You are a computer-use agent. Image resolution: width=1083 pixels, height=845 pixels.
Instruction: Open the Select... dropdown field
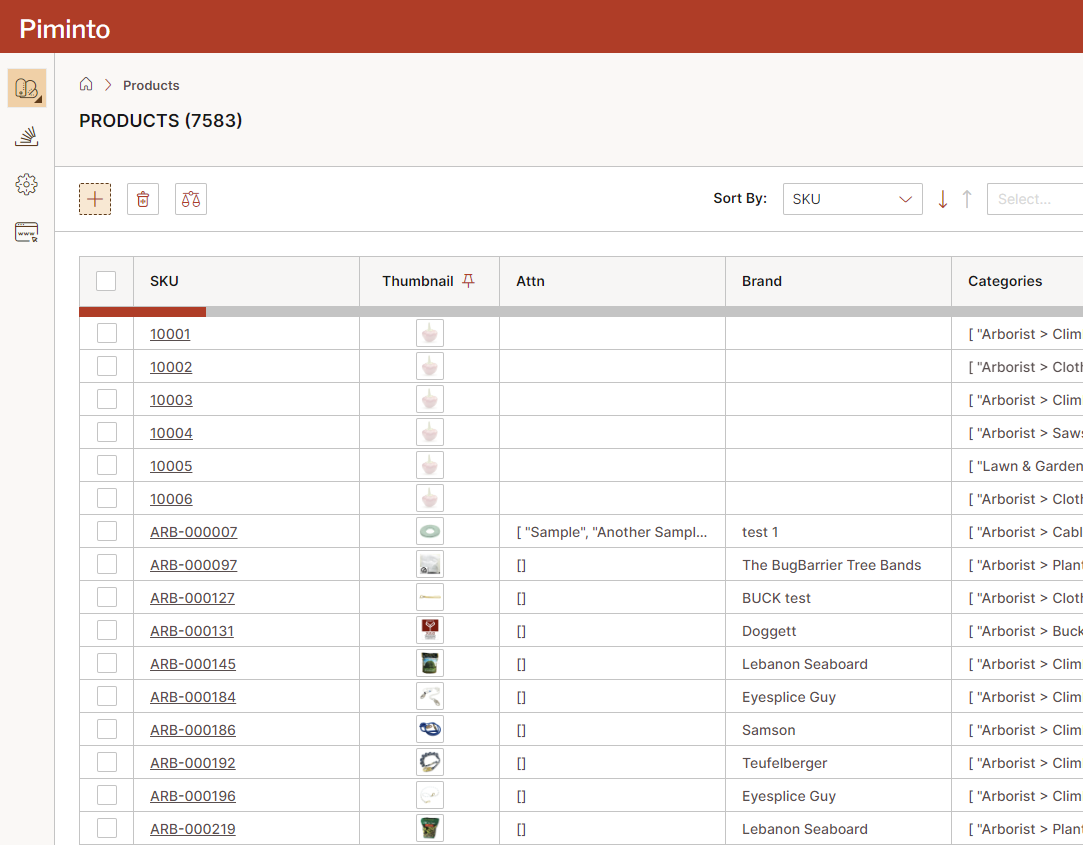[x=1034, y=199]
